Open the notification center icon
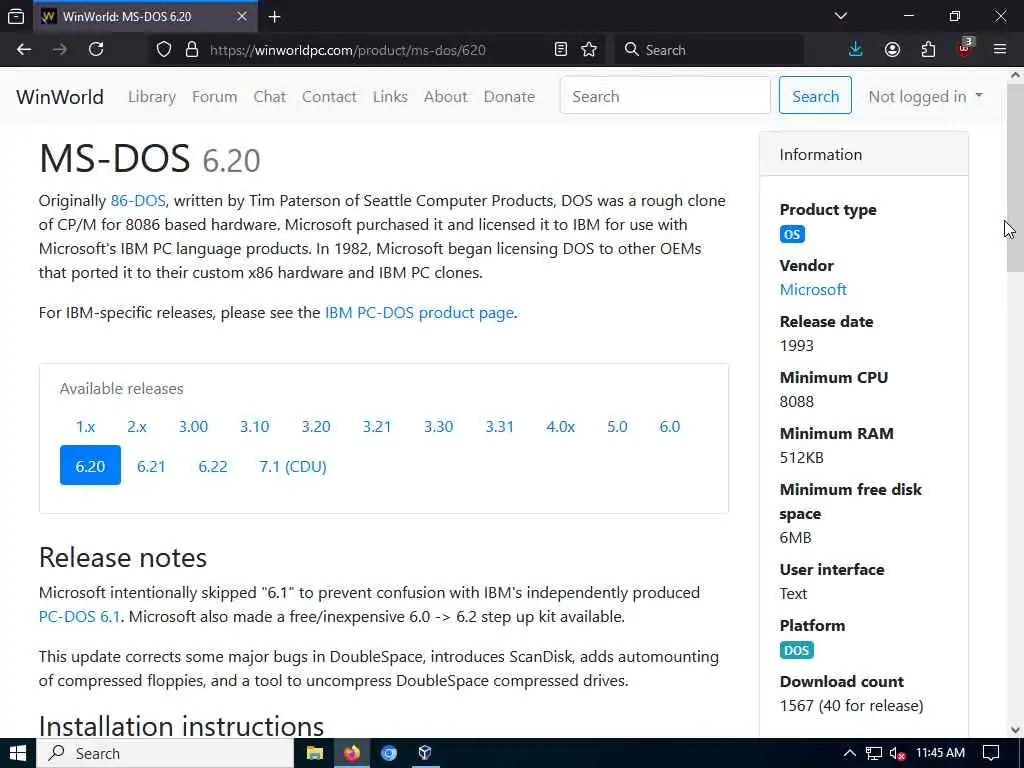 (991, 753)
